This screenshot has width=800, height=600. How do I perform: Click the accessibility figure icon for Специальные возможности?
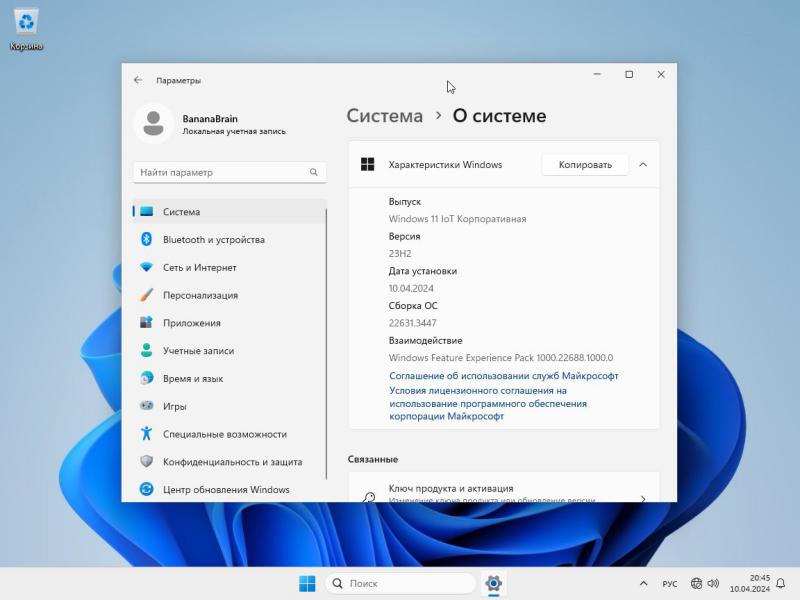(x=146, y=433)
